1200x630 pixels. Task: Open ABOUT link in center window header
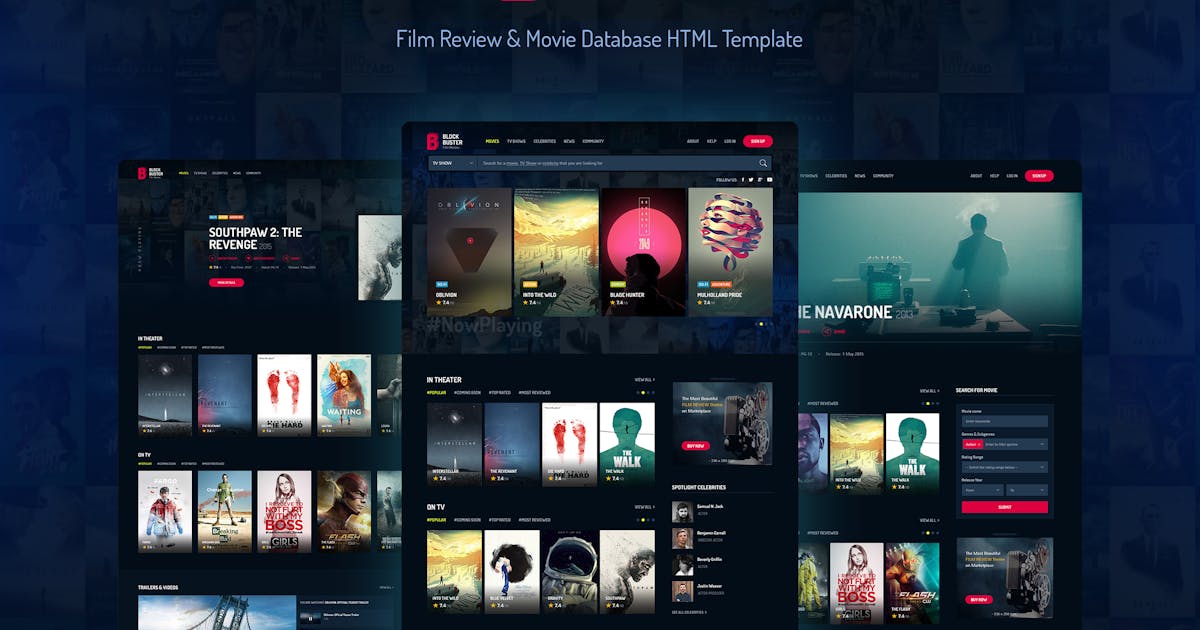pyautogui.click(x=693, y=141)
